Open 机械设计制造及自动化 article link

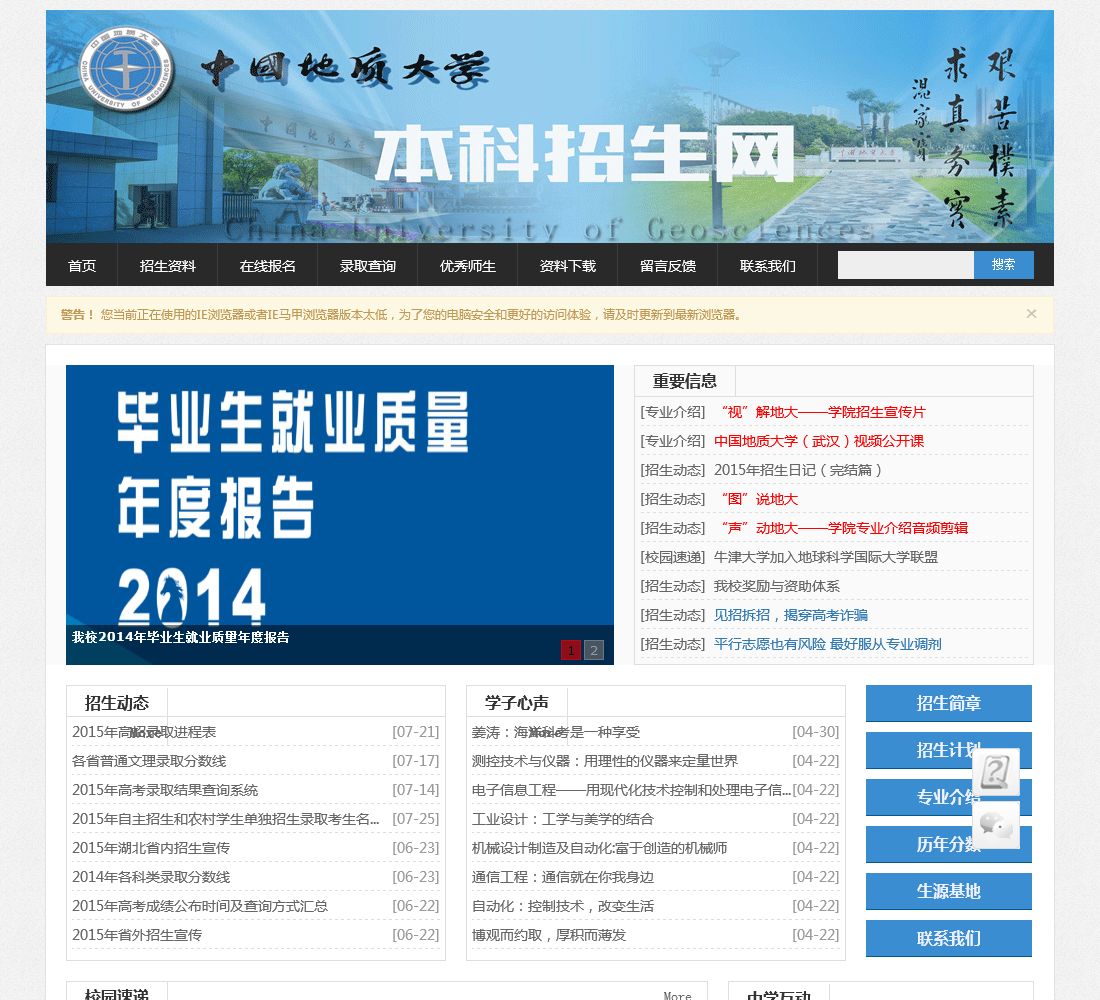tap(599, 848)
